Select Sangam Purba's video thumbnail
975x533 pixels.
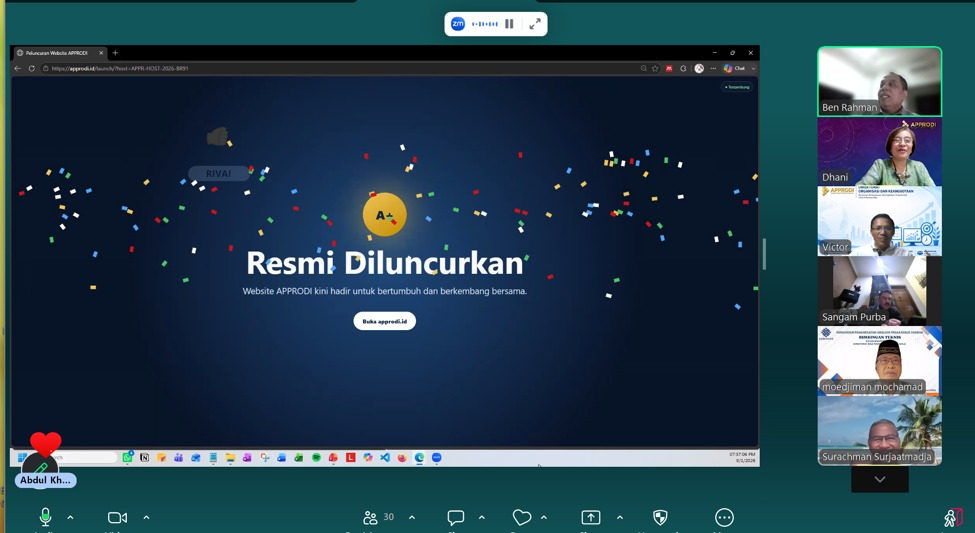[879, 290]
